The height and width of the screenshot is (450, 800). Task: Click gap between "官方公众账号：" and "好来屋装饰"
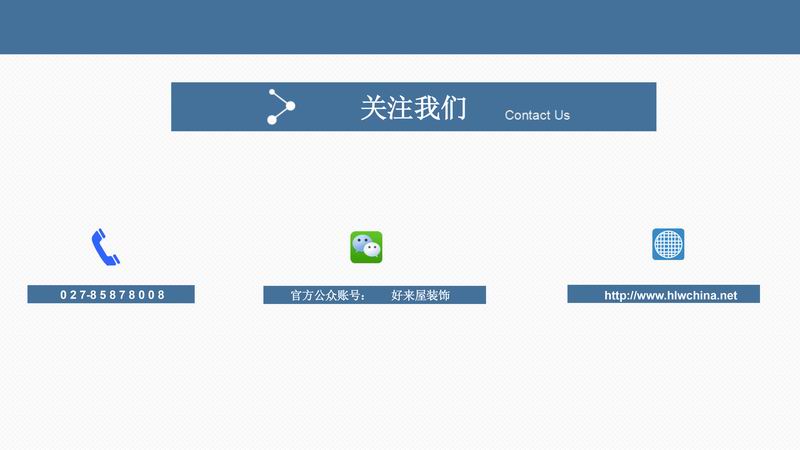pyautogui.click(x=379, y=296)
